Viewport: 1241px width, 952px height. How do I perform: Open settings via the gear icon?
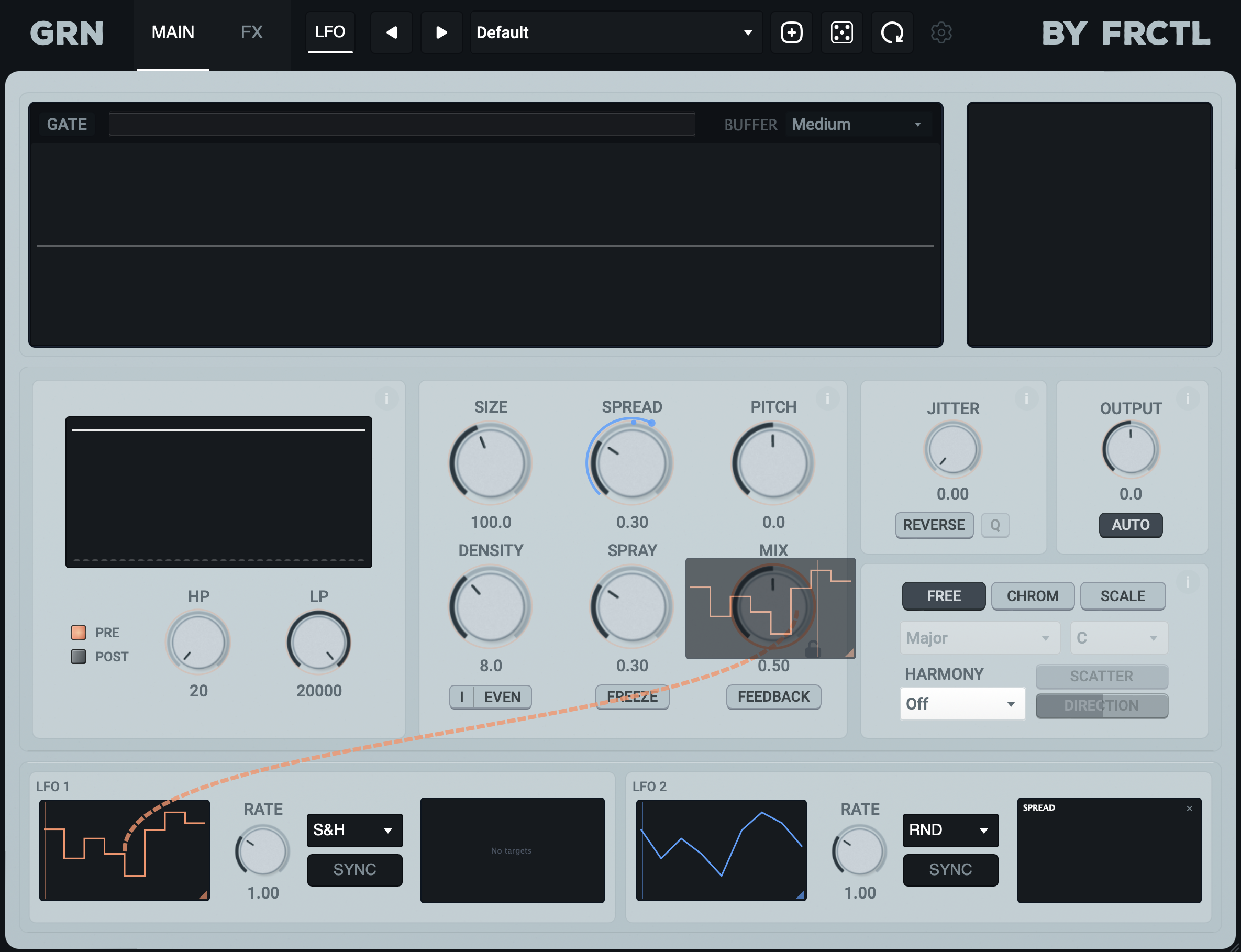click(941, 33)
